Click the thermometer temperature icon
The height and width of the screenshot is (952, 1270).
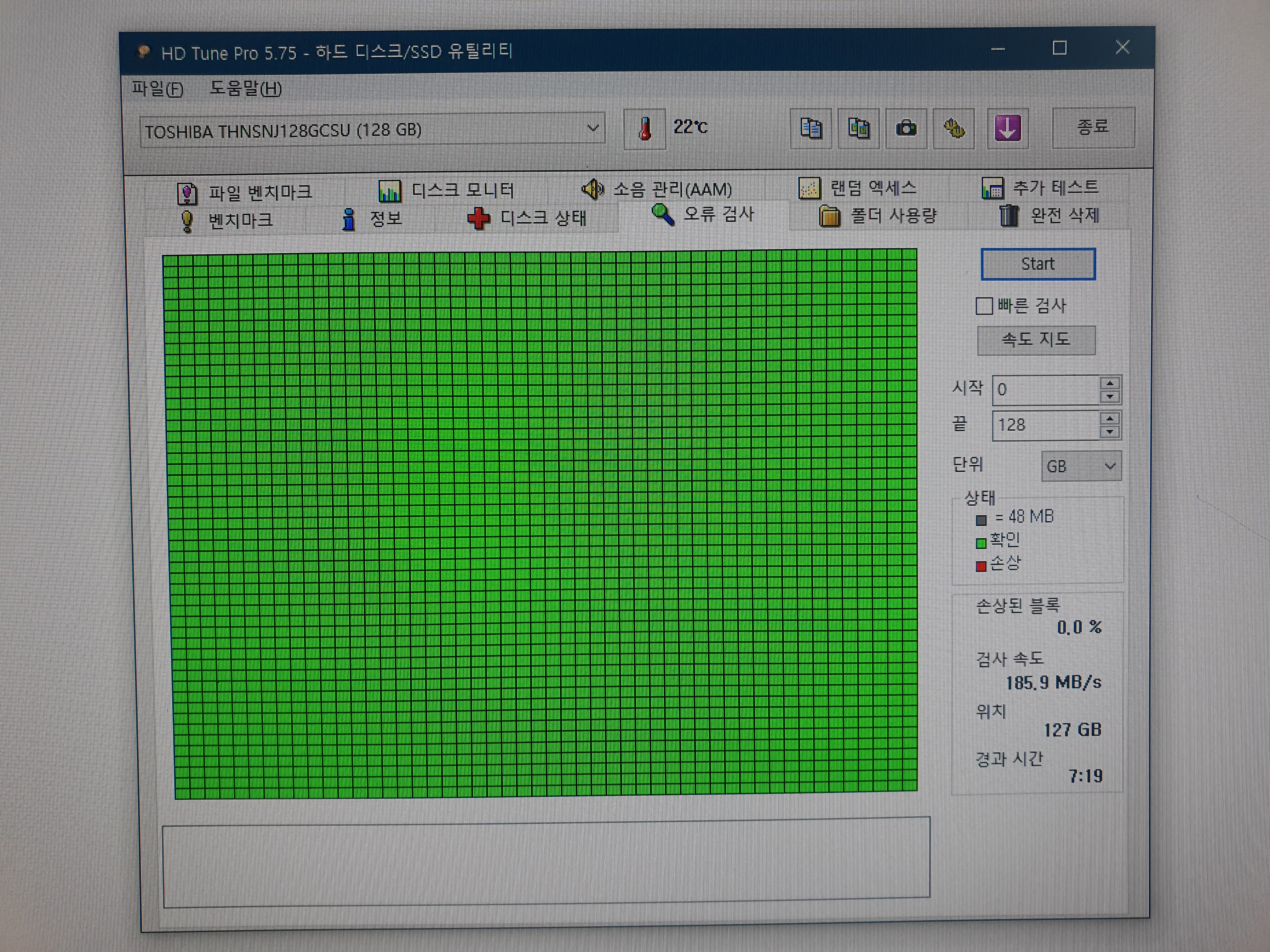point(645,128)
